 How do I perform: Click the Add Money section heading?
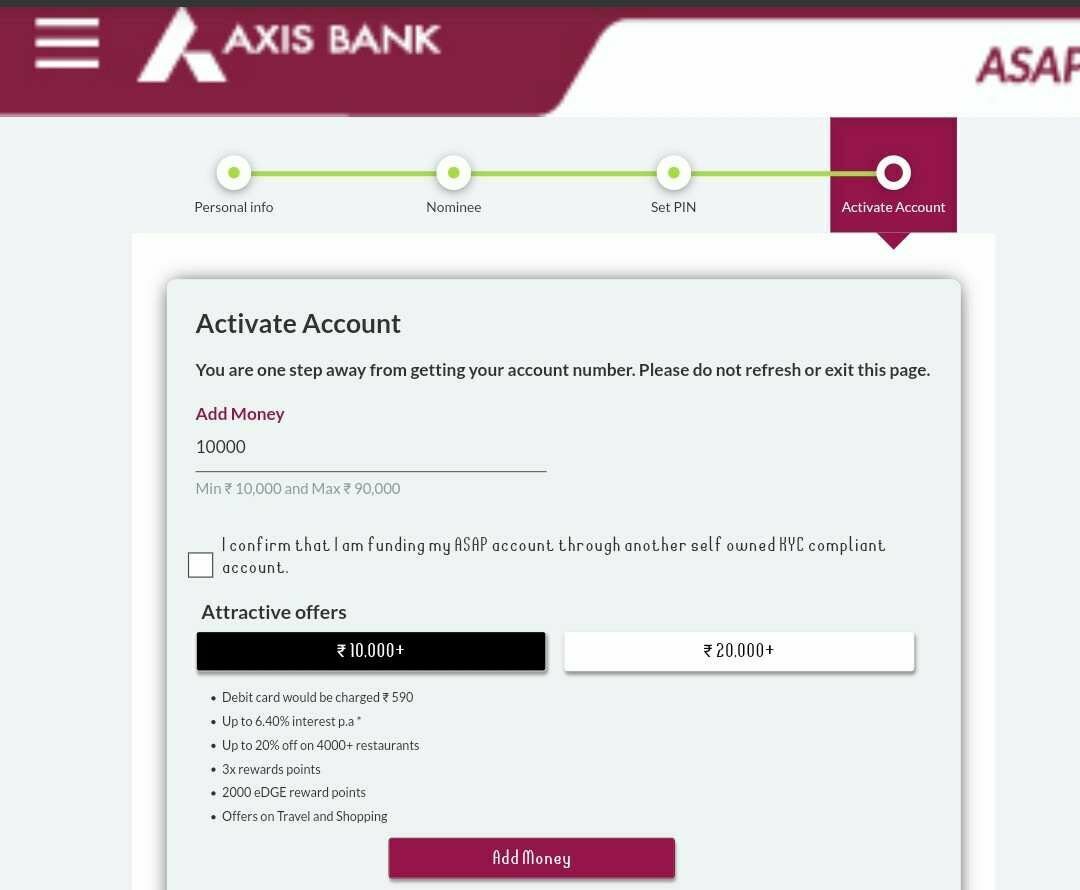click(240, 413)
